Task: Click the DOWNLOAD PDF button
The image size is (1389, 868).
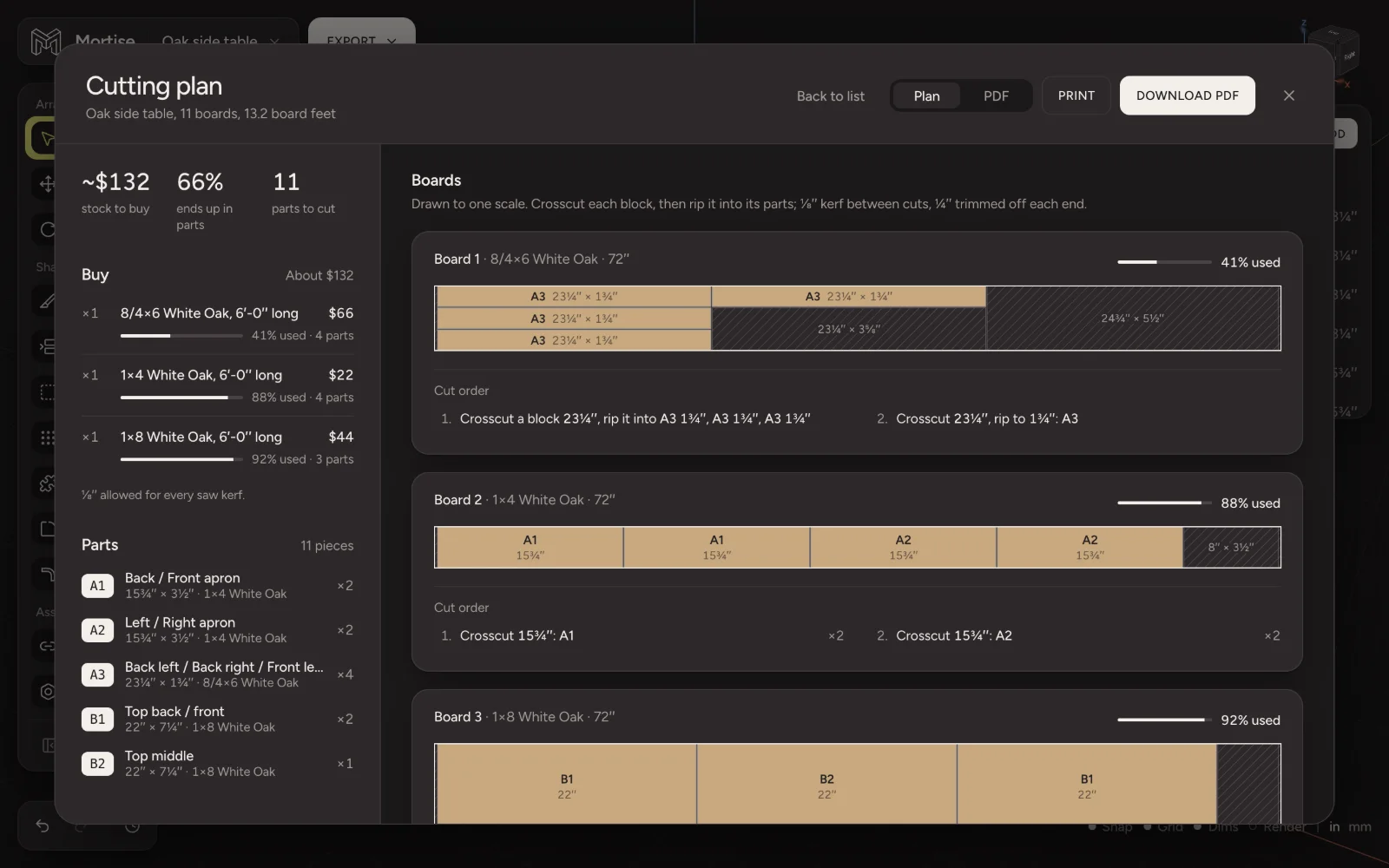Action: coord(1187,95)
